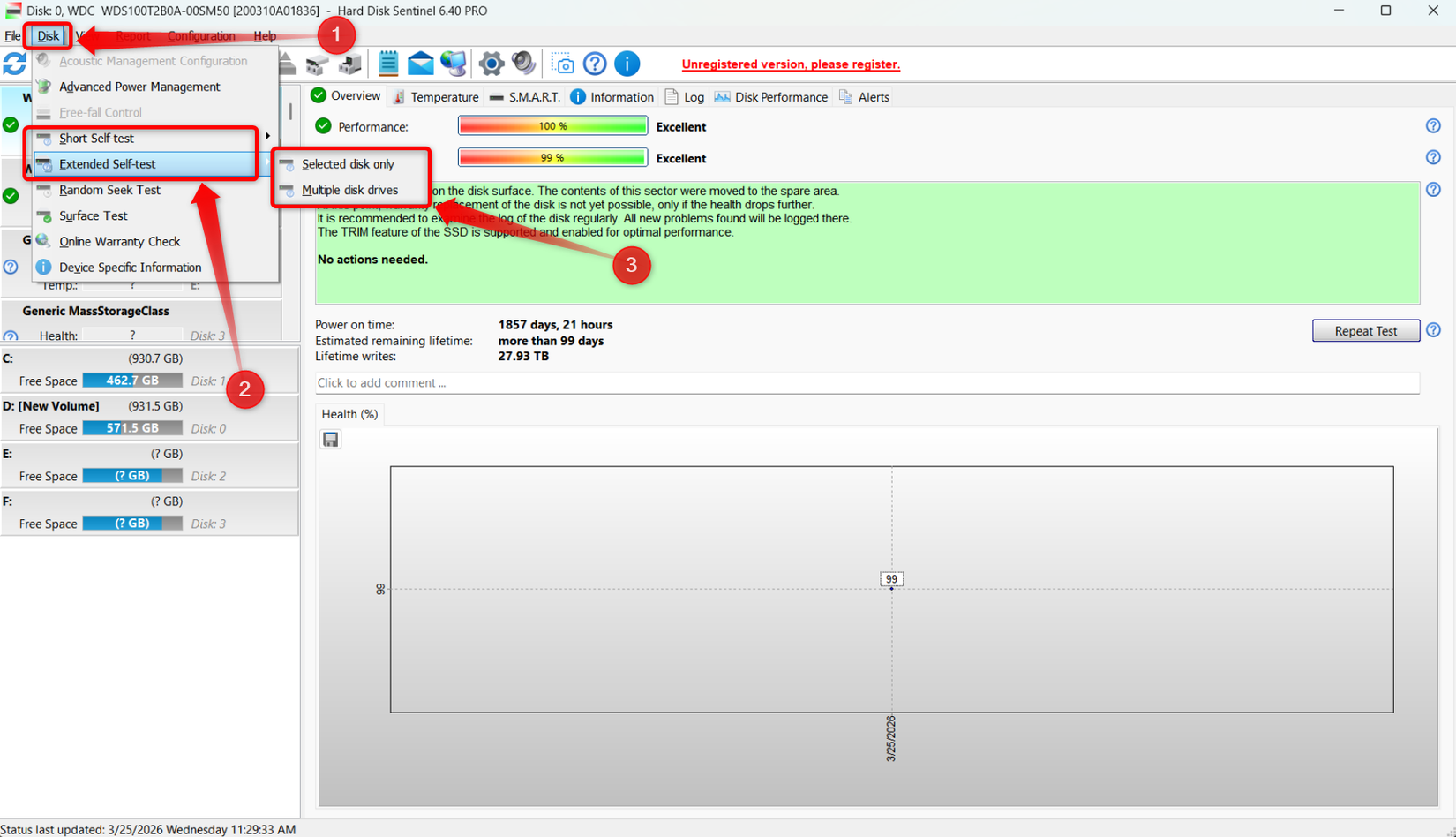Viewport: 1456px width, 837px height.
Task: Click the Refresh disk status icon
Action: pos(14,64)
